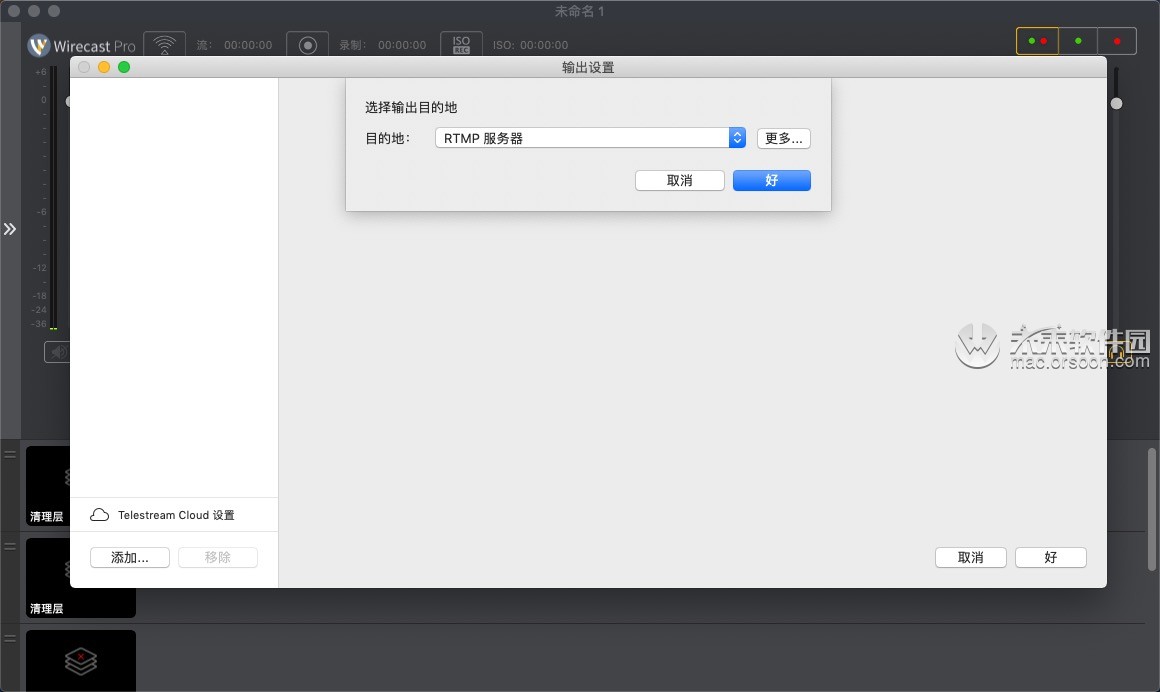Expand the left panel with the » chevron
The width and height of the screenshot is (1160, 692).
pyautogui.click(x=11, y=228)
